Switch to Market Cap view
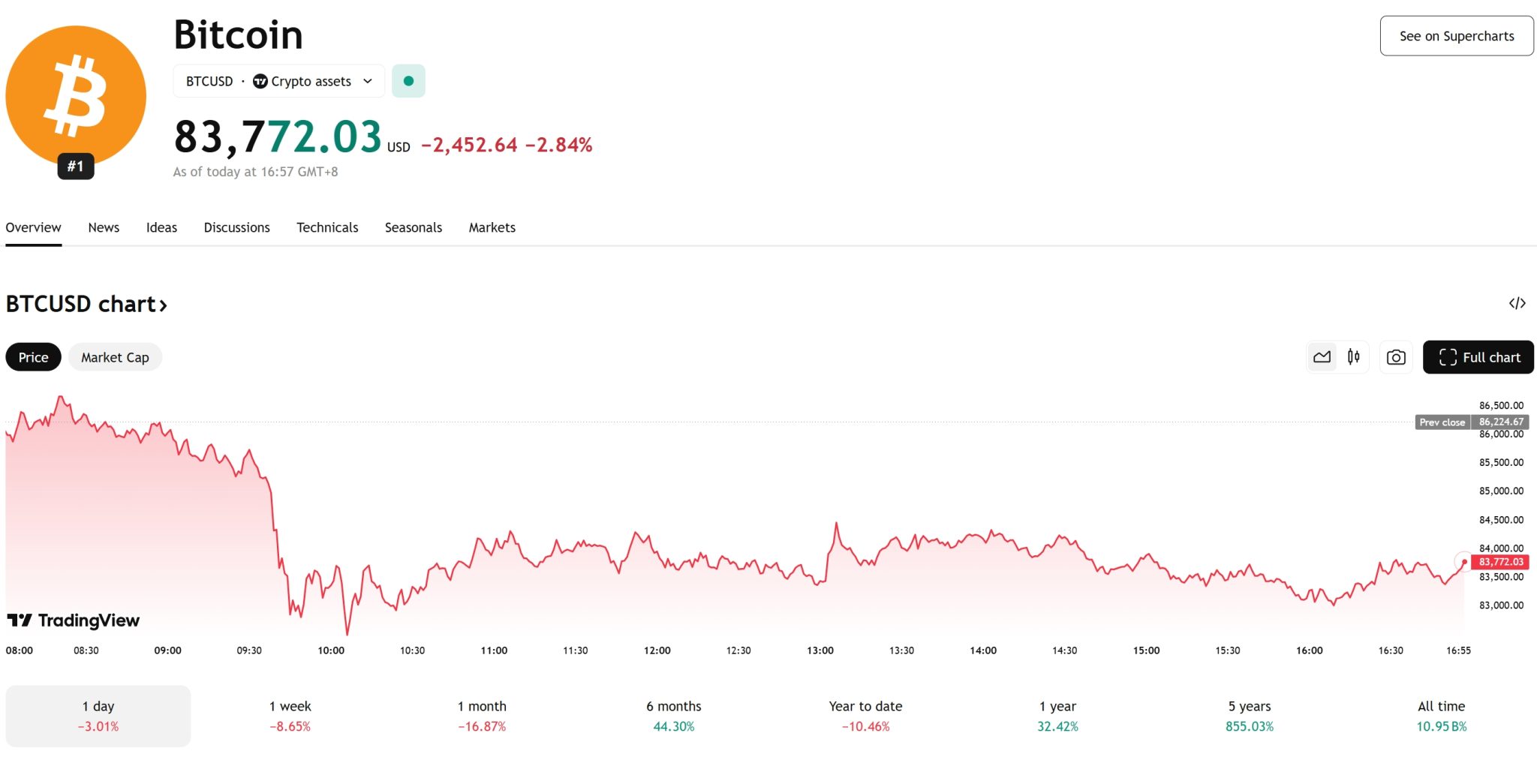The image size is (1537, 784). [115, 357]
